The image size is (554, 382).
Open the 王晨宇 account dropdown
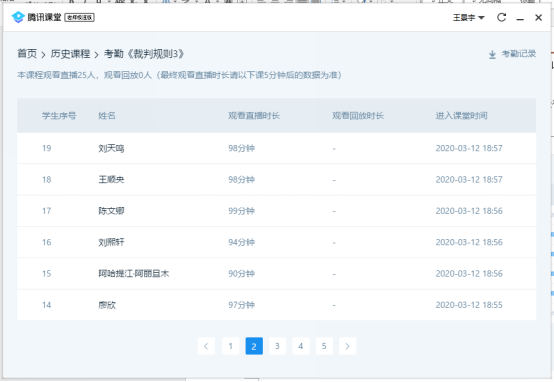point(468,17)
